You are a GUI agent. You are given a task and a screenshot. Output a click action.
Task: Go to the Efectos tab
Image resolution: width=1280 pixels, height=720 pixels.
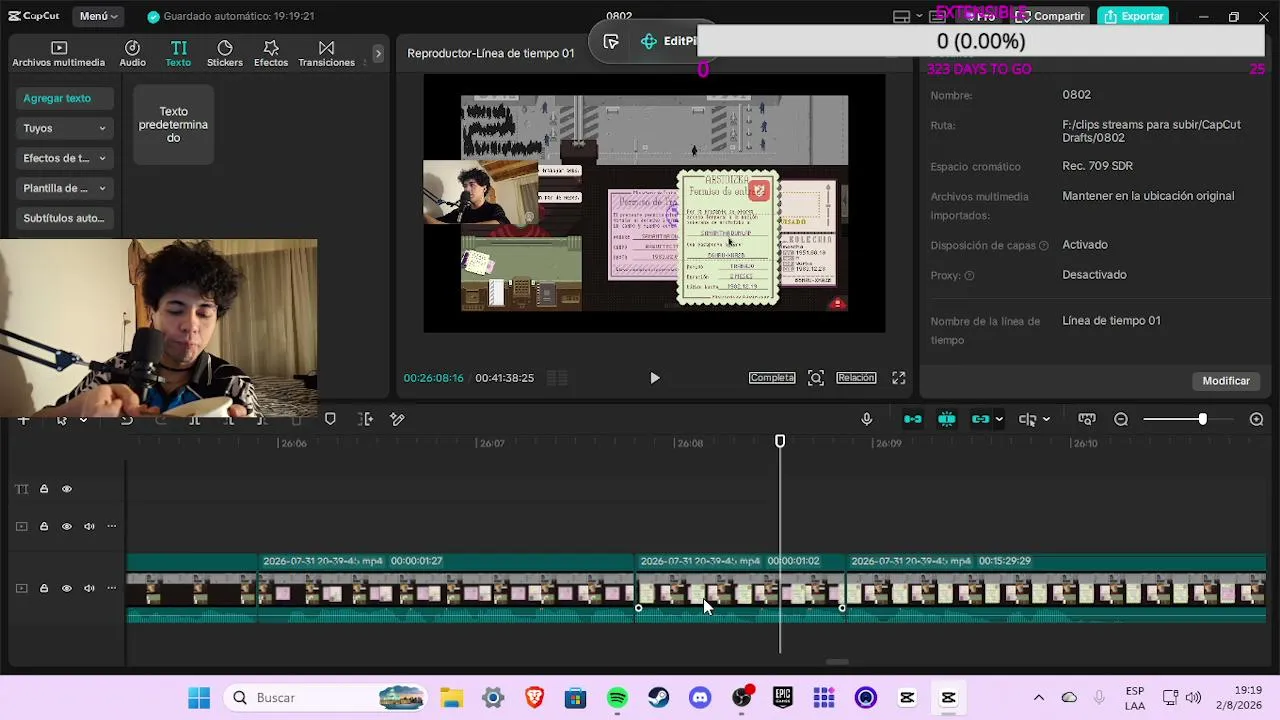(x=271, y=54)
